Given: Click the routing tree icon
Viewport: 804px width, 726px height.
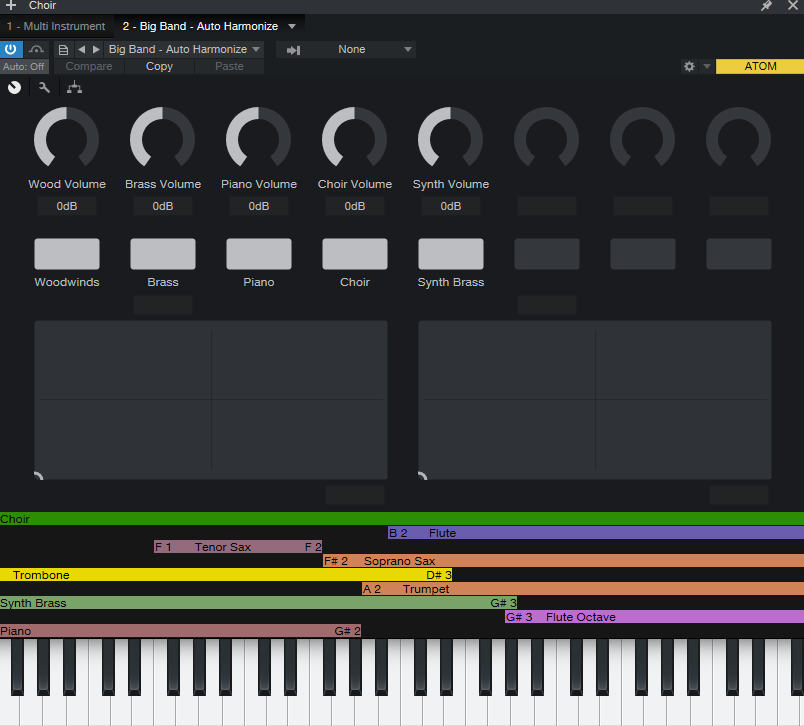Looking at the screenshot, I should point(74,88).
